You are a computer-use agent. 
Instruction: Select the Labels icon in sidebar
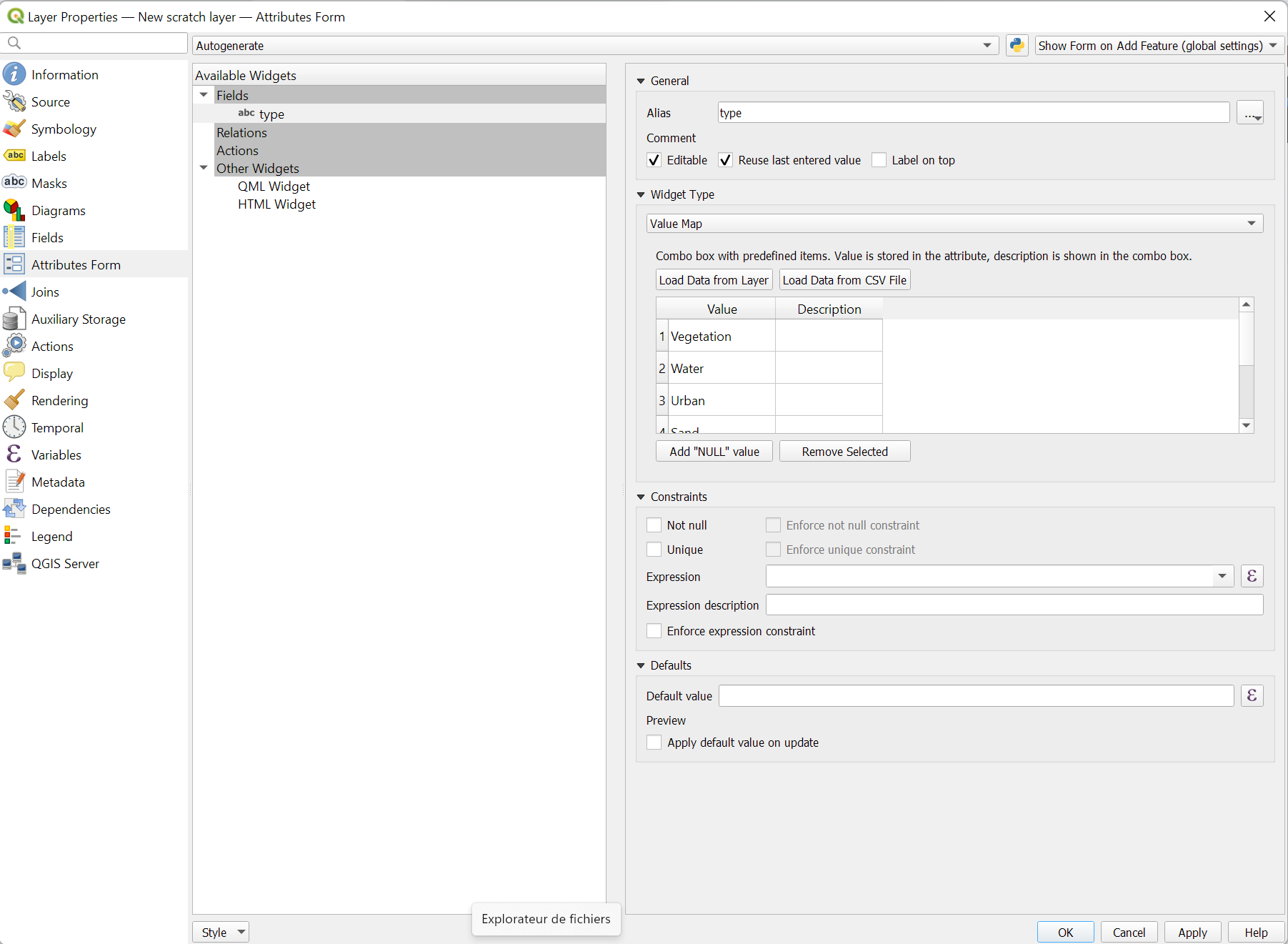15,156
